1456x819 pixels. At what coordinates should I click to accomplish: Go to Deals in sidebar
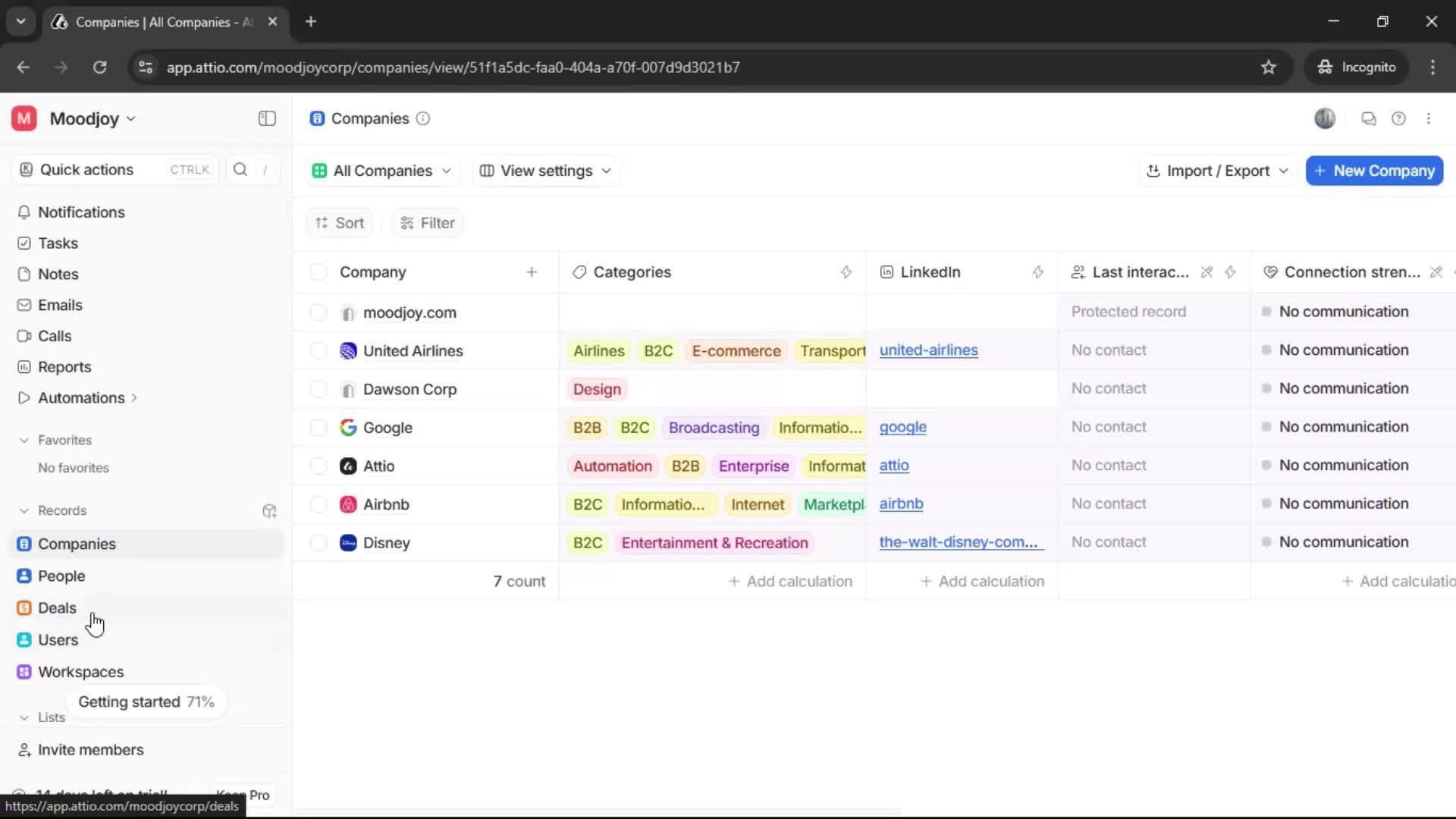pos(57,608)
